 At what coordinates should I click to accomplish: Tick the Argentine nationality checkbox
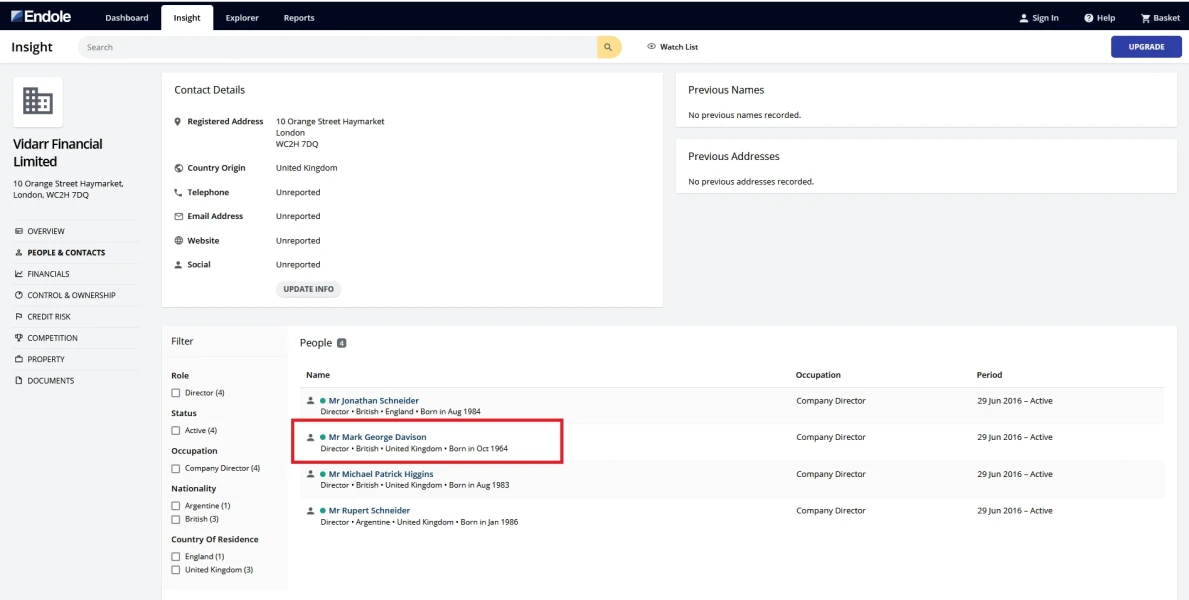point(176,506)
